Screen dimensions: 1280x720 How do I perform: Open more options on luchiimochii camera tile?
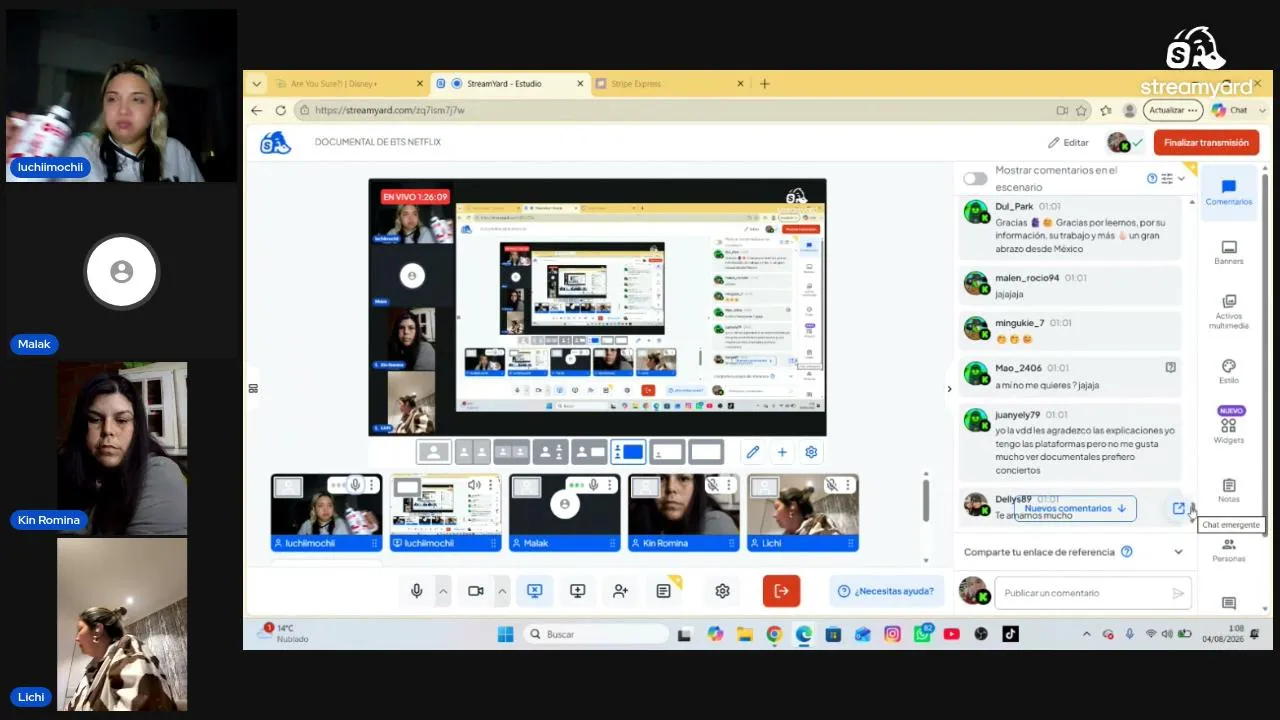pyautogui.click(x=371, y=485)
